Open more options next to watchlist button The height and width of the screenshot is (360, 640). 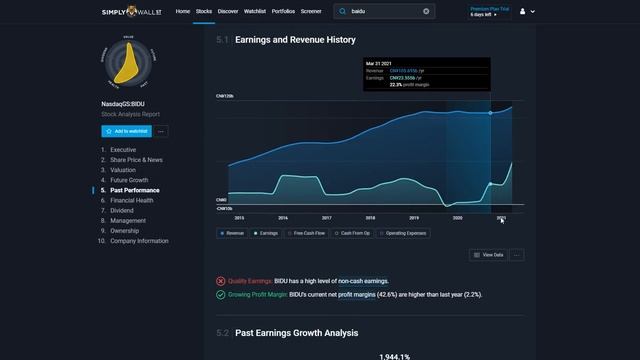(x=161, y=131)
